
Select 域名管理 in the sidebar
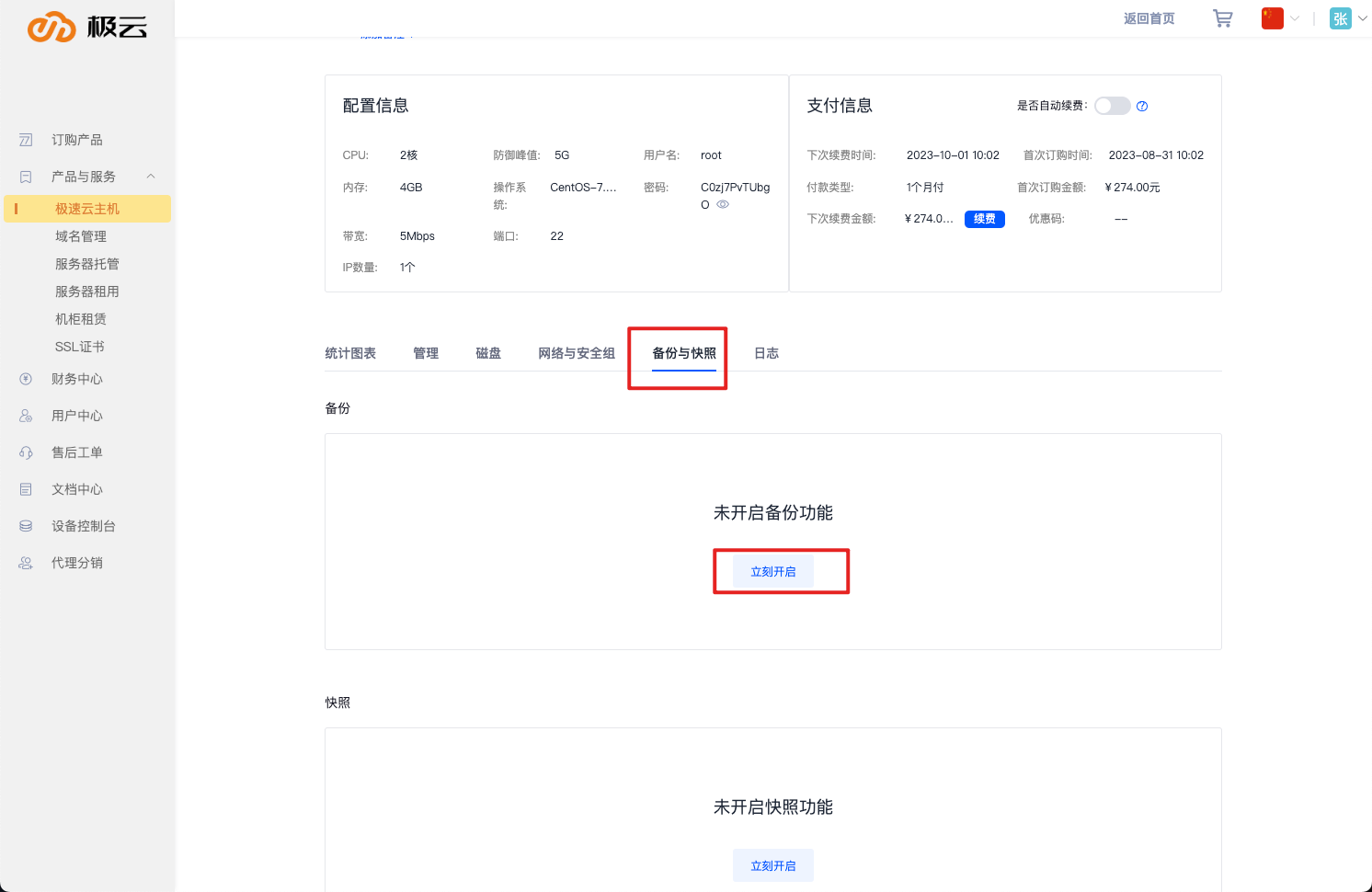click(x=81, y=236)
